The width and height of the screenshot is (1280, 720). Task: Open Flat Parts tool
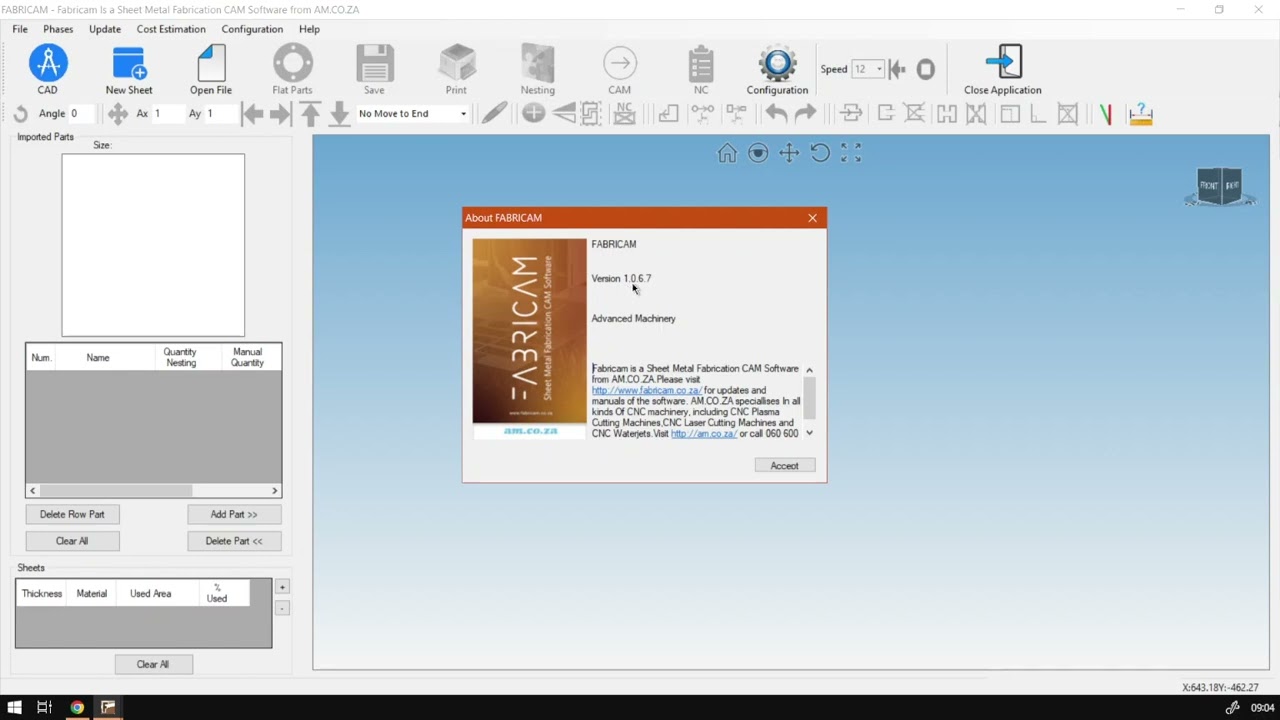[x=293, y=64]
